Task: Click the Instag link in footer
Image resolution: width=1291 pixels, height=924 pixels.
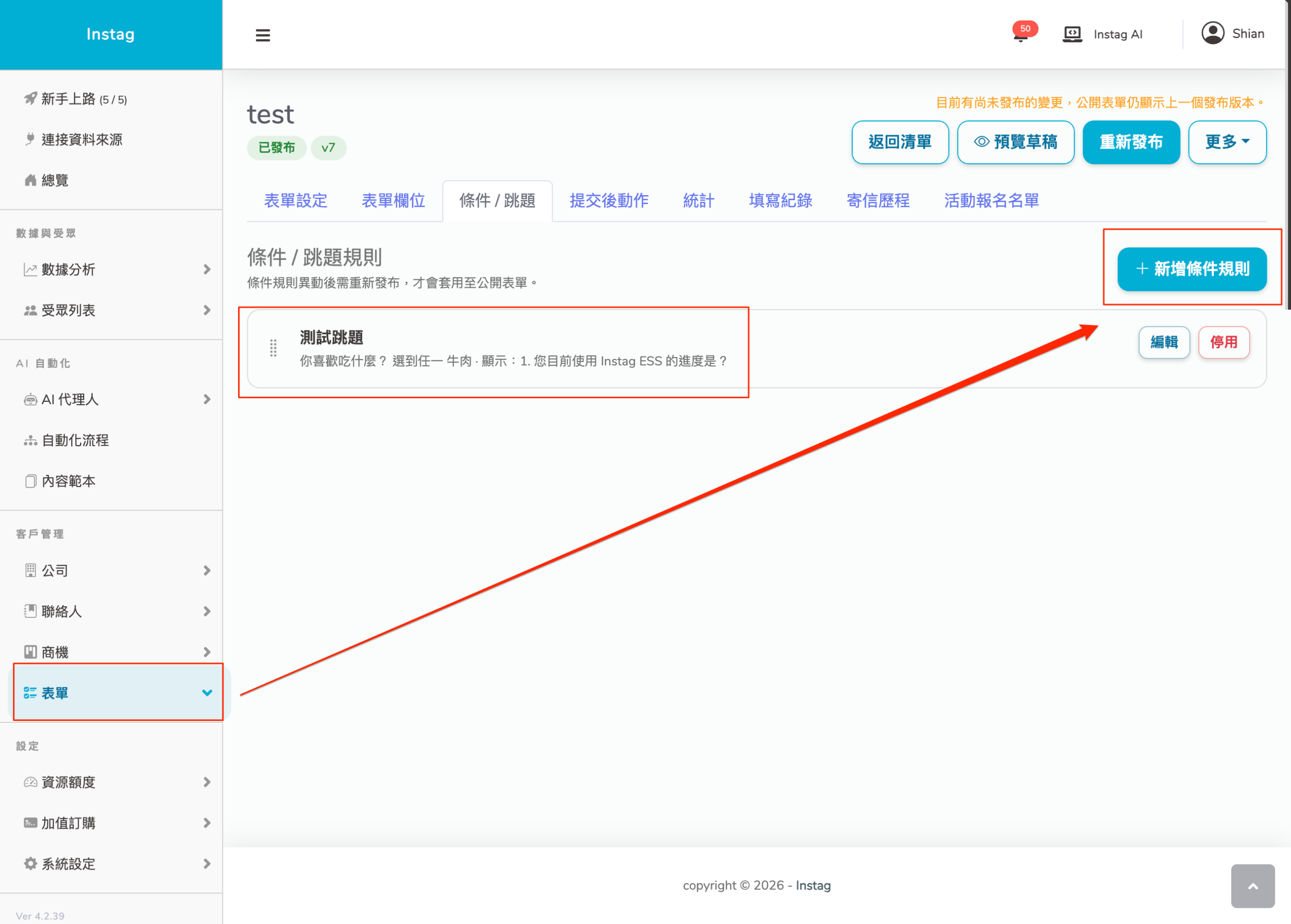Action: coord(813,886)
